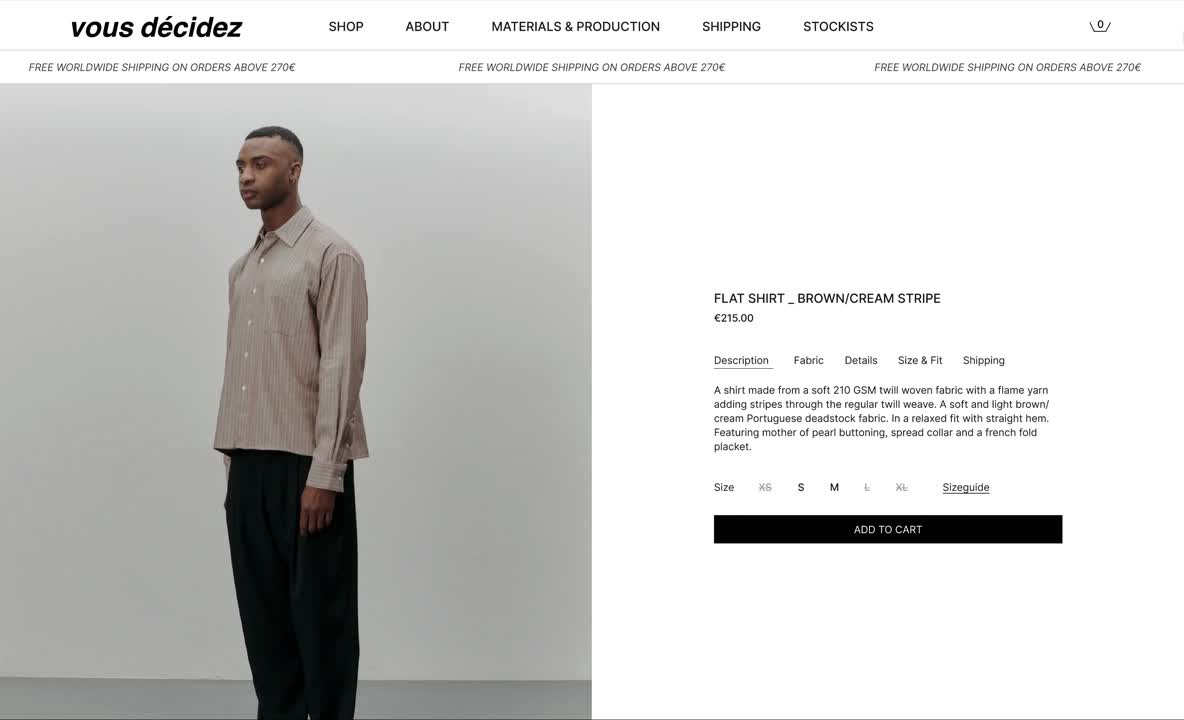Open the shopping cart icon

[x=1099, y=26]
